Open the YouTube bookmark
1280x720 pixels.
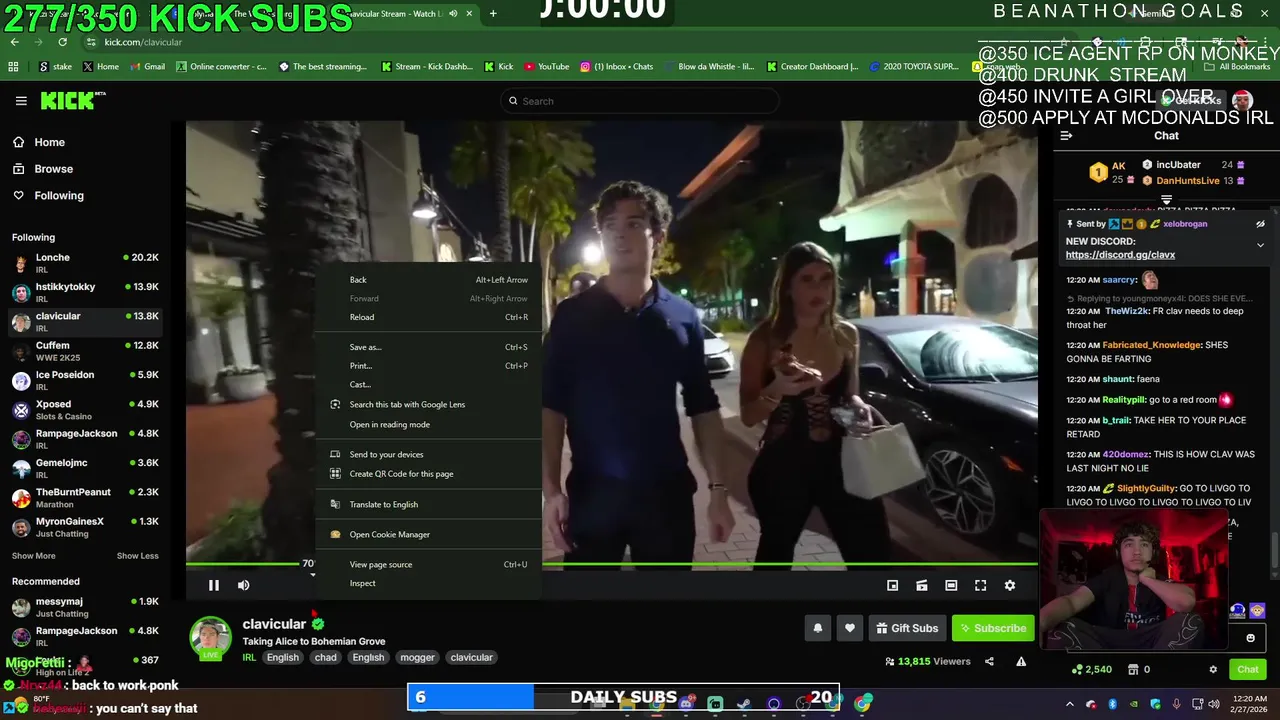545,67
